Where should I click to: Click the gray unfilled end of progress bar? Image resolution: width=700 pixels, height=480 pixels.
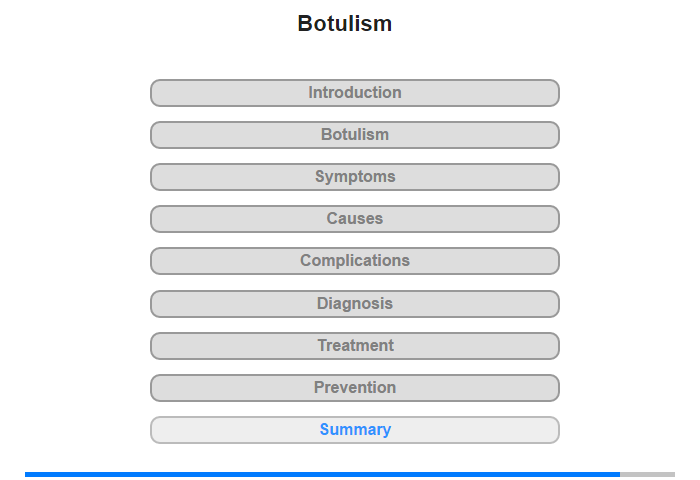pyautogui.click(x=648, y=474)
